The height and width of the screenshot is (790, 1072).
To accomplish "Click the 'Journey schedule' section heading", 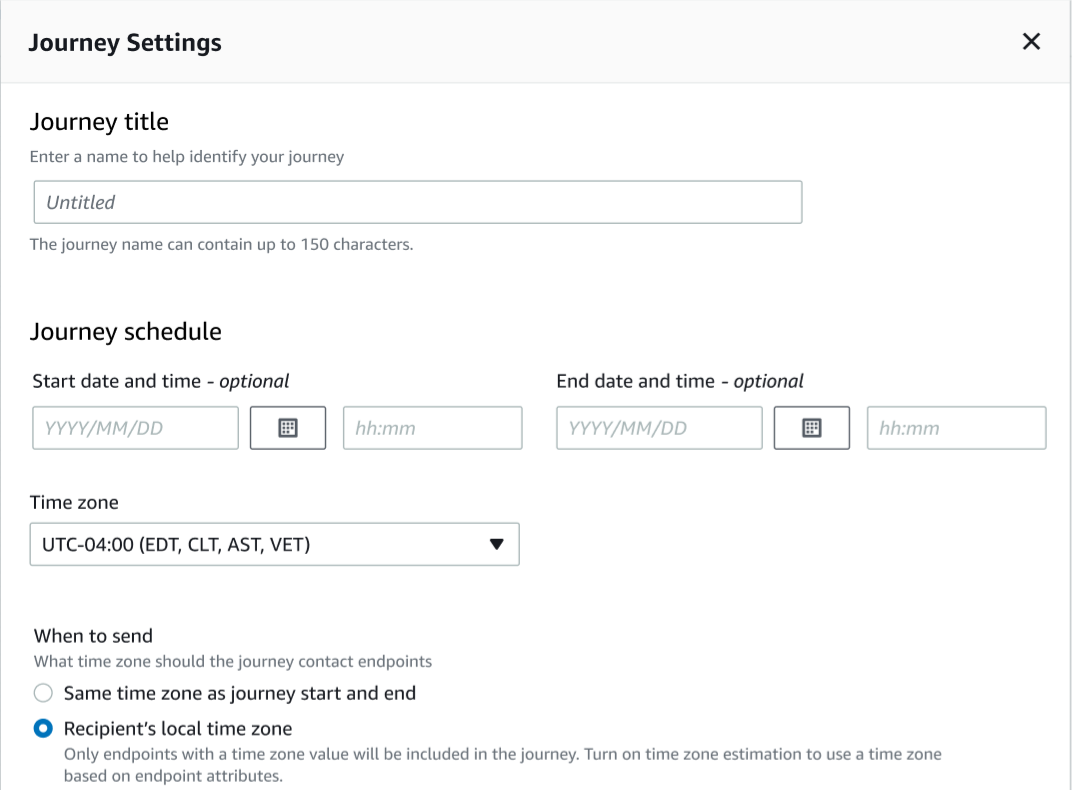I will [126, 331].
